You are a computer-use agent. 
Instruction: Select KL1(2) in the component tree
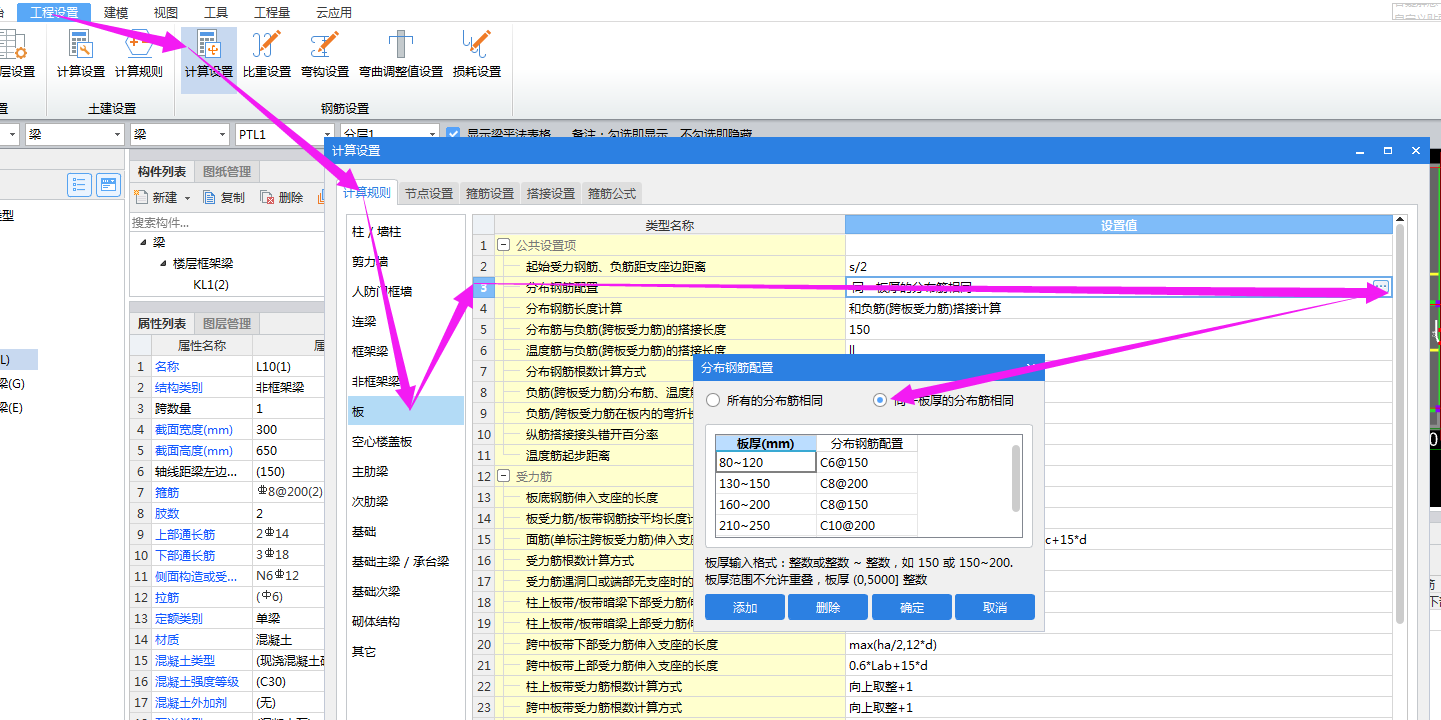211,285
